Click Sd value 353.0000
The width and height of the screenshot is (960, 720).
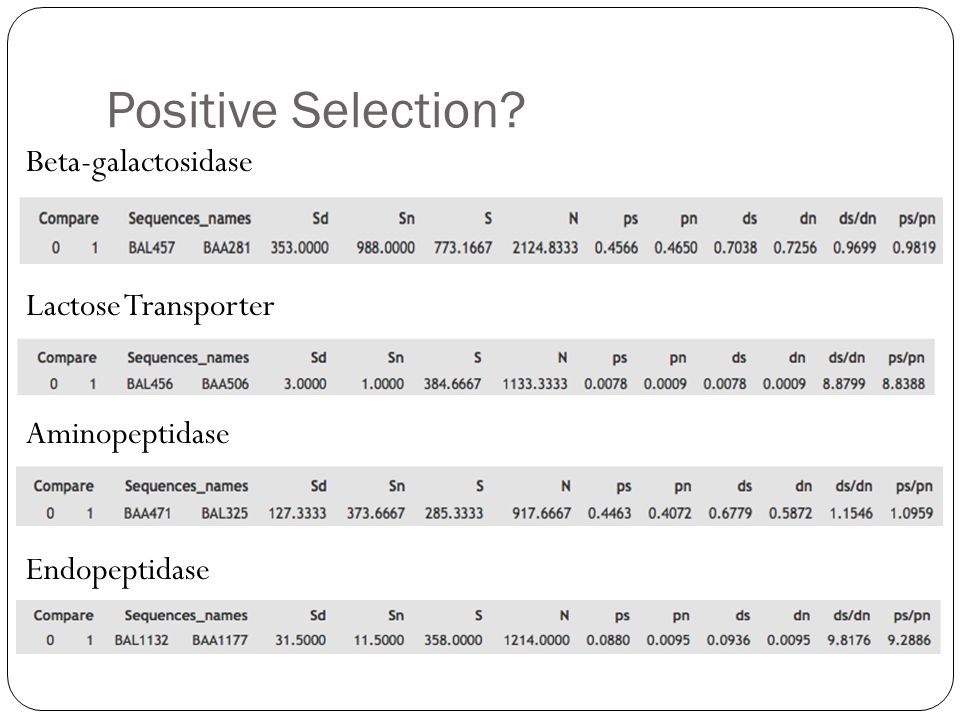tap(299, 248)
